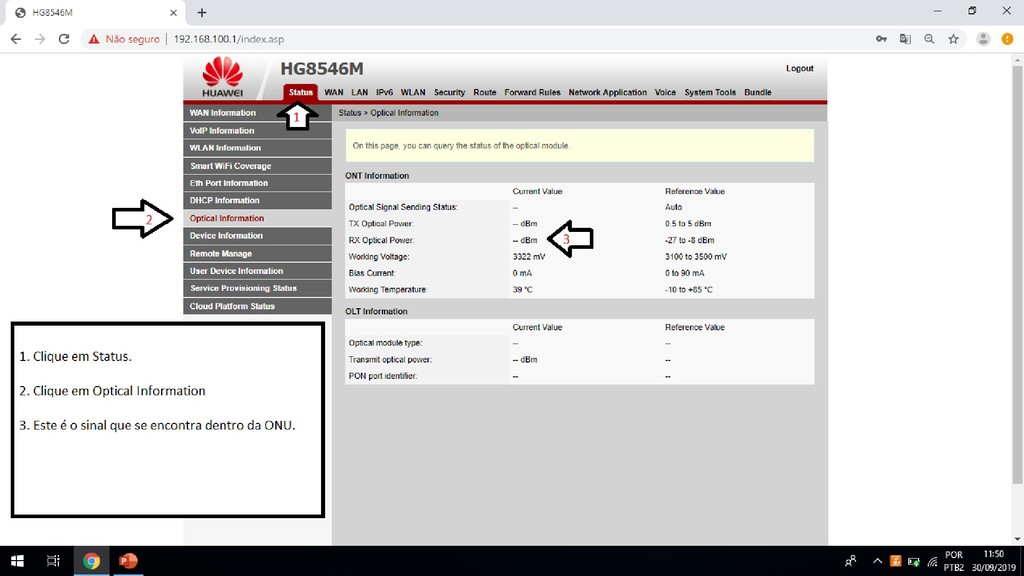Open WAN Information in the sidebar

257,113
